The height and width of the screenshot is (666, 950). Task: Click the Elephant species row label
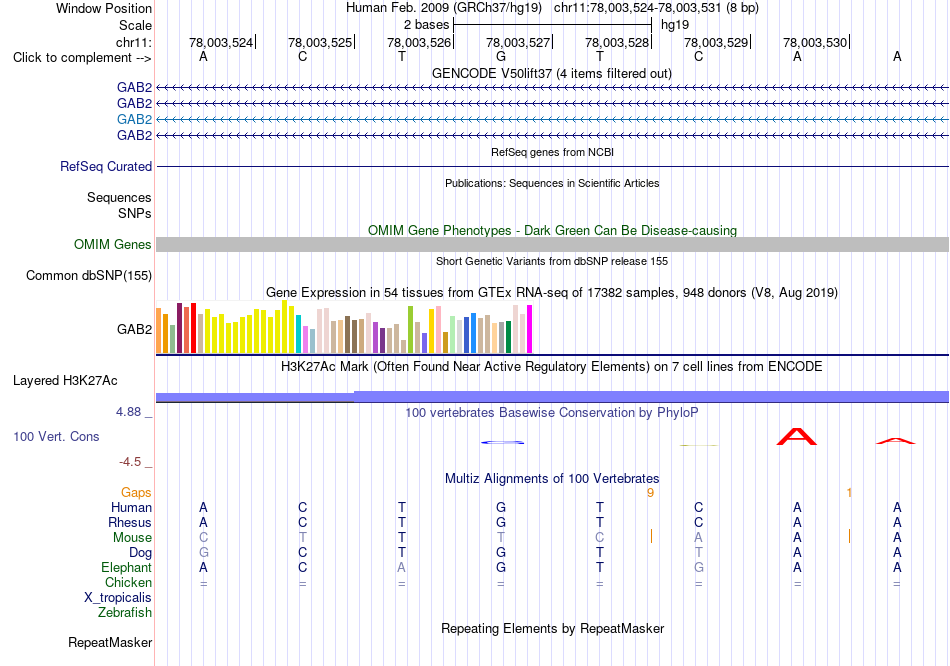[x=126, y=567]
